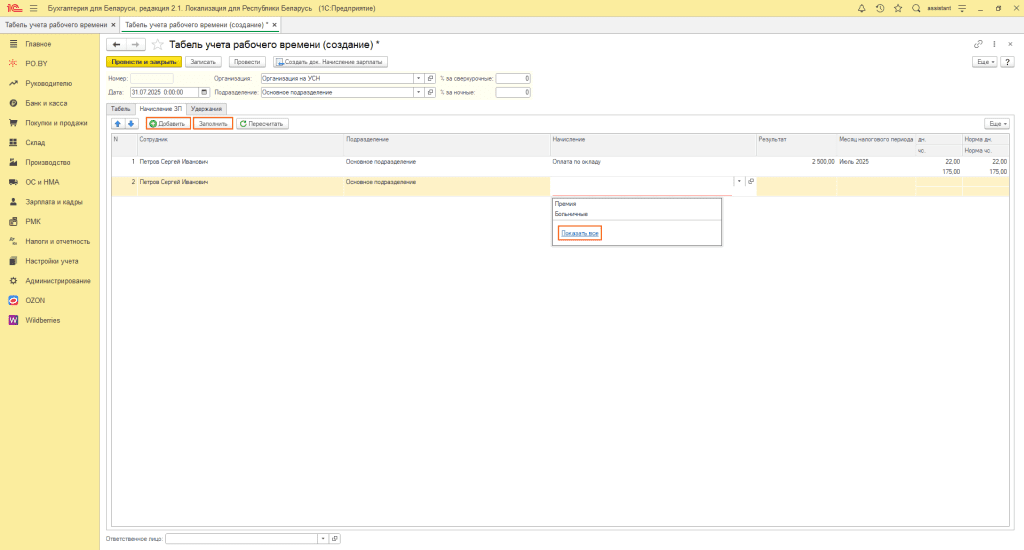Click the Записать button
The height and width of the screenshot is (550, 1024).
tap(203, 62)
